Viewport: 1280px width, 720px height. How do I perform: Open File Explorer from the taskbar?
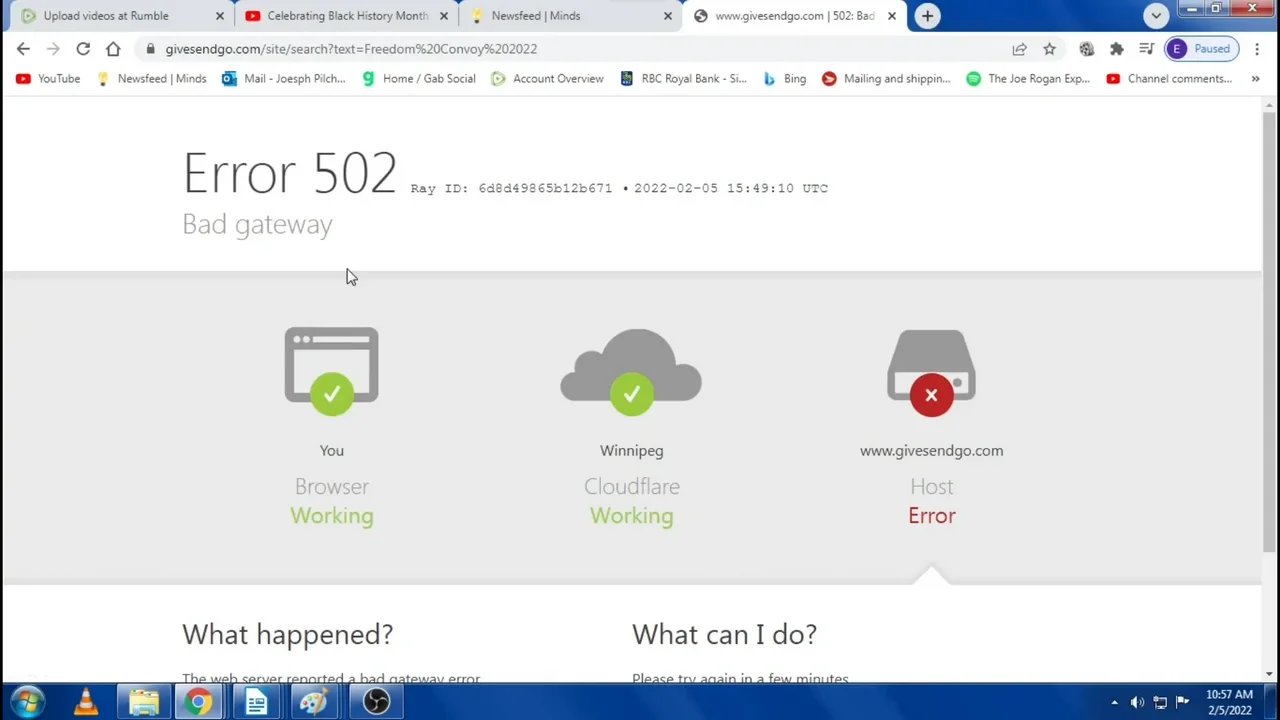pos(144,702)
